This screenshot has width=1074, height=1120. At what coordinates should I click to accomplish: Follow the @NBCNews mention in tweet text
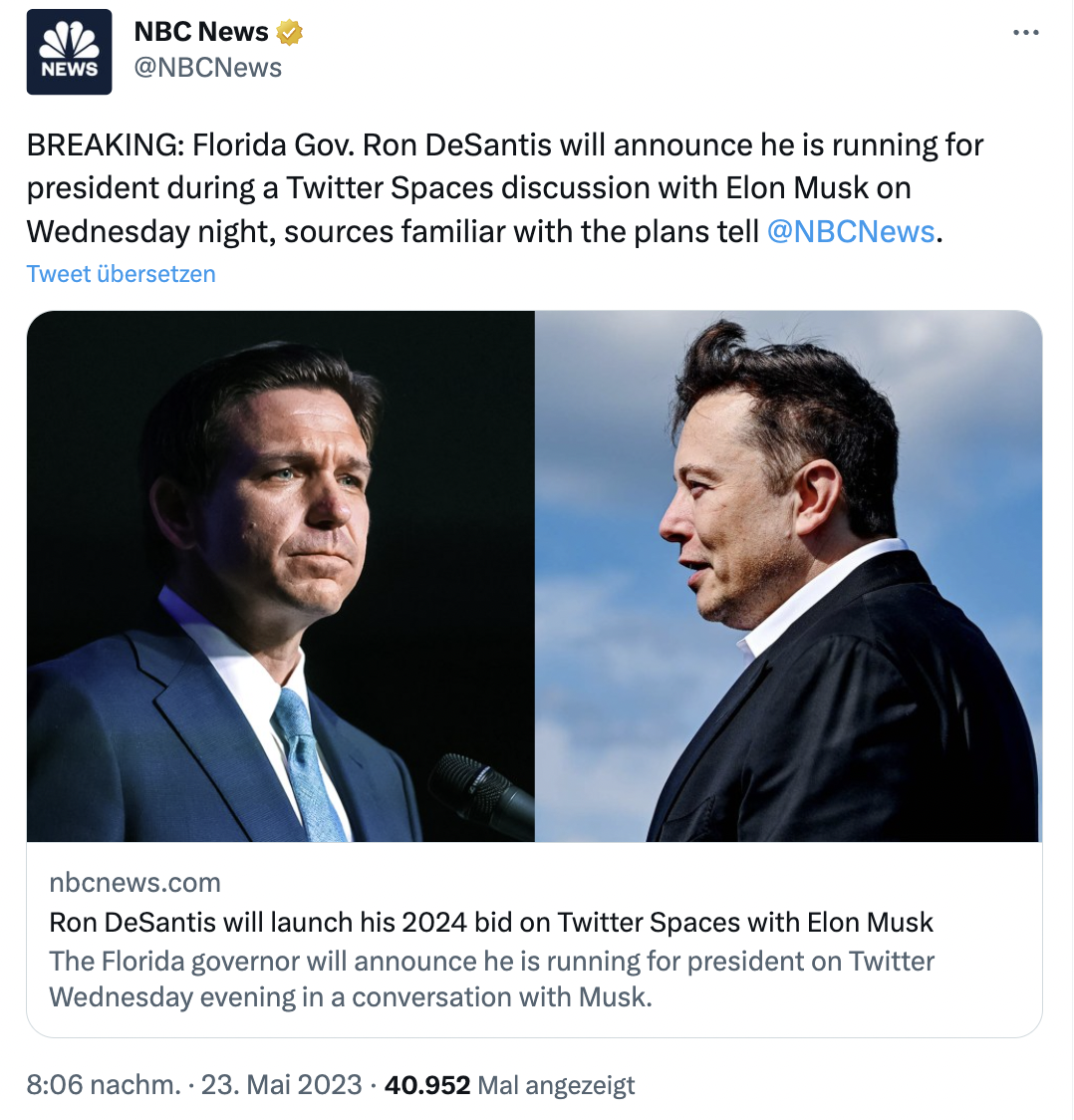pos(852,231)
